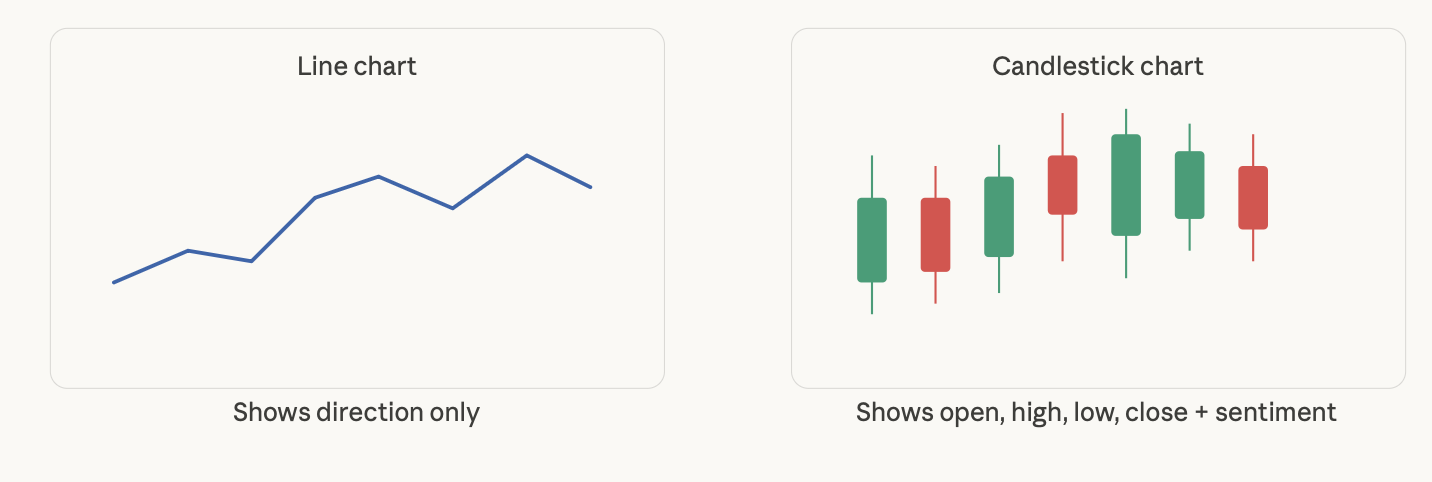This screenshot has width=1432, height=482.
Task: Select the upper wick of tallest green candle
Action: (x=1126, y=121)
